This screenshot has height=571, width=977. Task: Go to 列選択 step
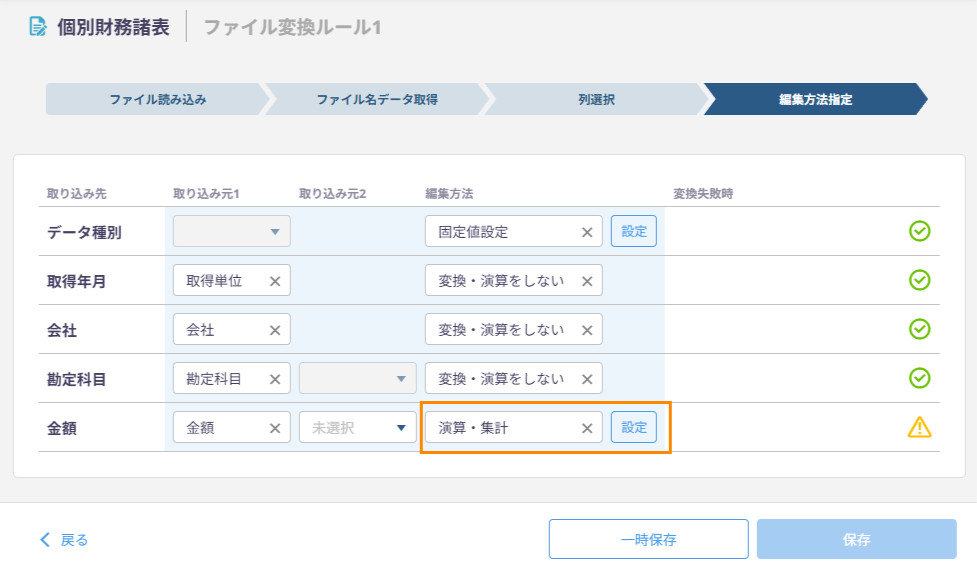pos(596,99)
